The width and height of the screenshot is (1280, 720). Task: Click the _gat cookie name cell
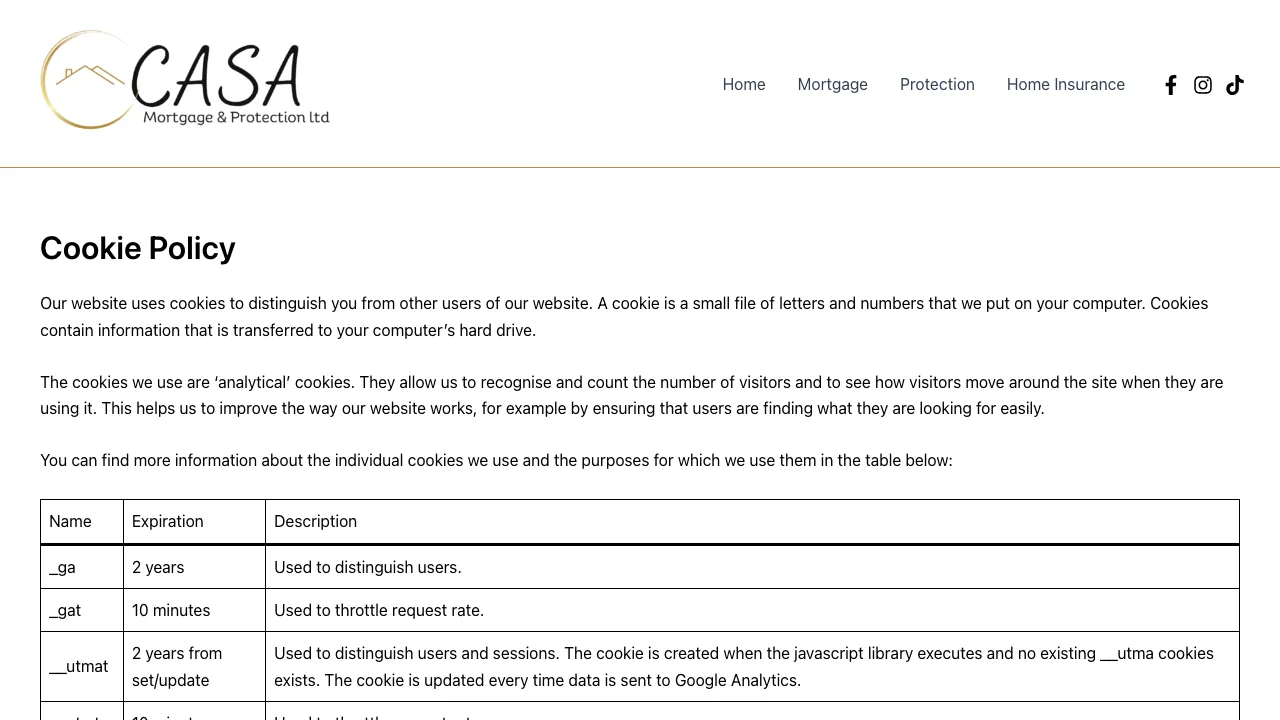tap(65, 610)
